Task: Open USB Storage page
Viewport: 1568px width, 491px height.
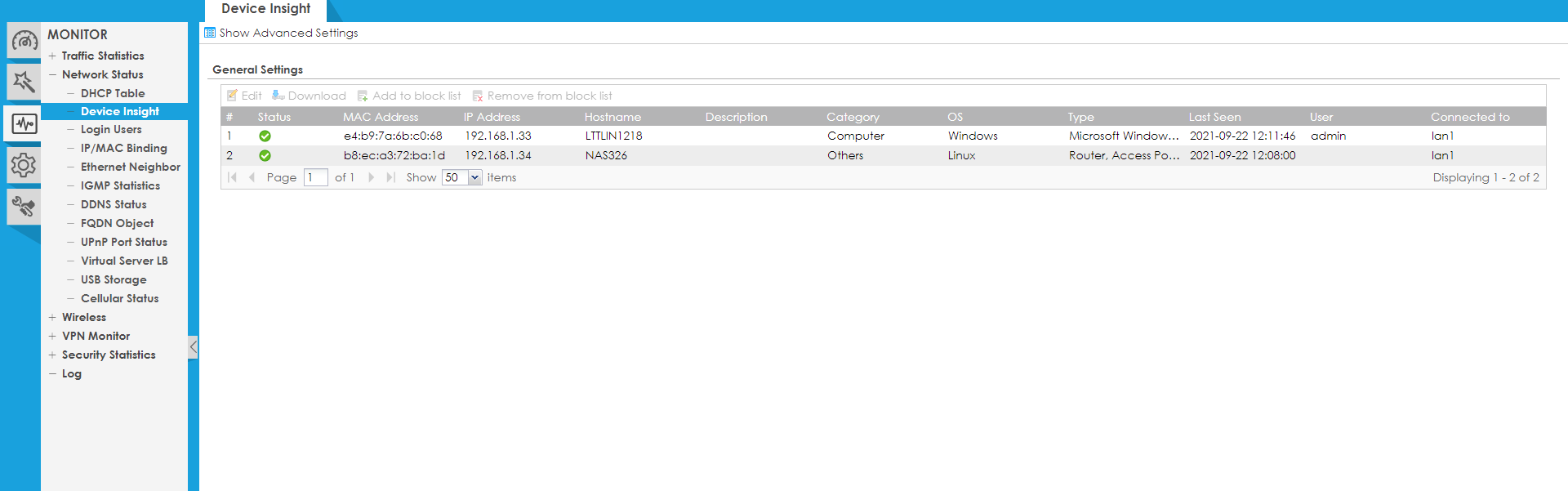Action: [x=114, y=279]
